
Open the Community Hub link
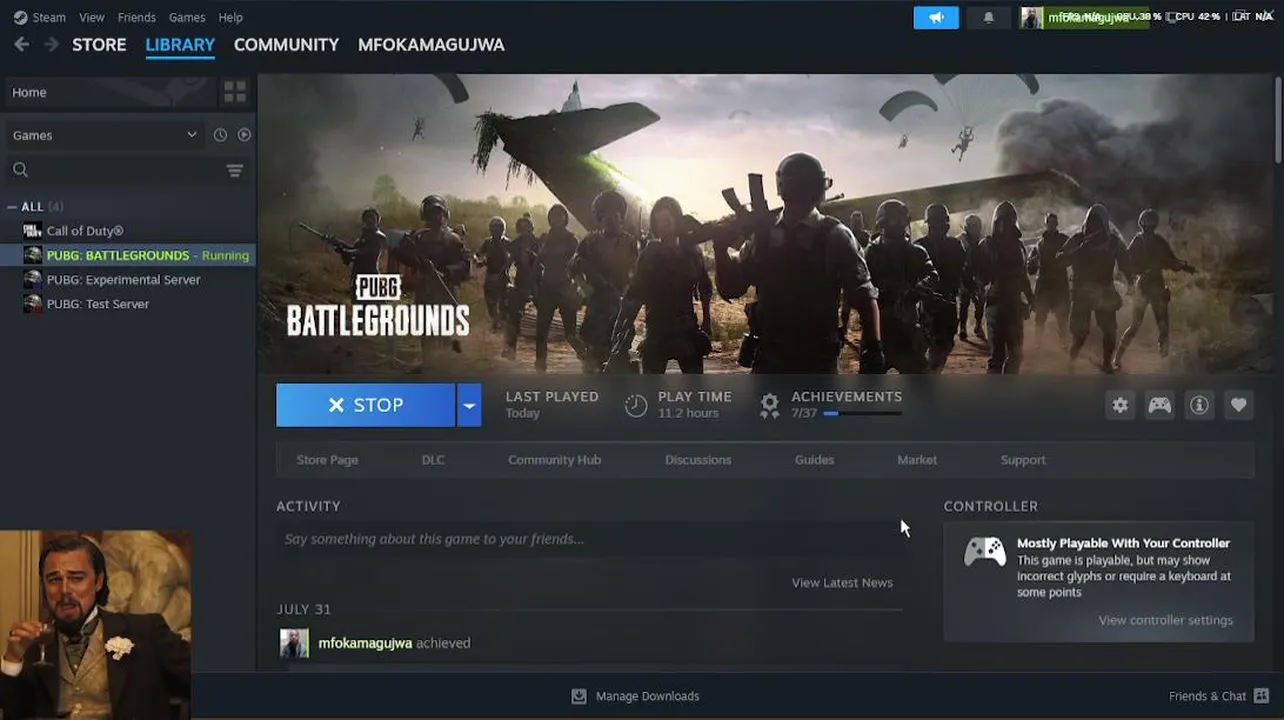(x=554, y=460)
